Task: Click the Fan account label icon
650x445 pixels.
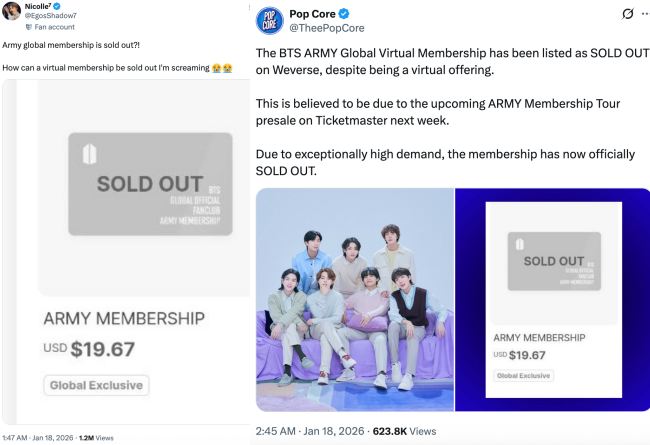Action: click(30, 27)
